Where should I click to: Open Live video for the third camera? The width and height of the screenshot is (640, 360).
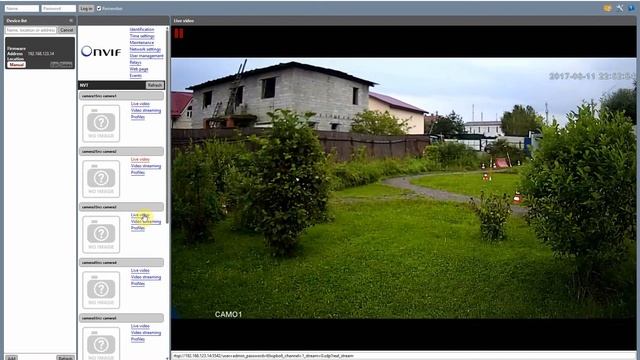[140, 215]
